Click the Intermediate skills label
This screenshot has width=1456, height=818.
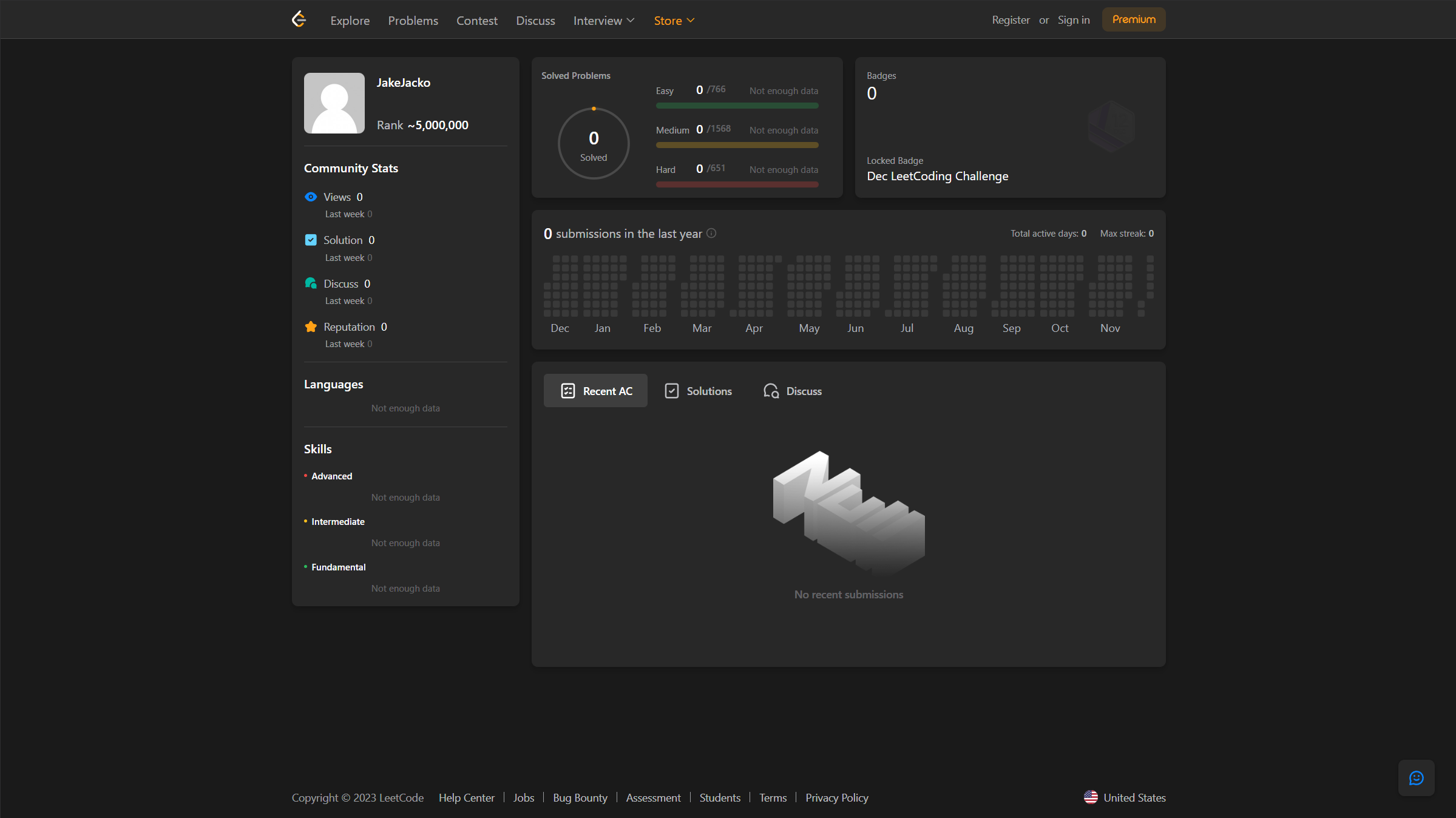tap(338, 521)
